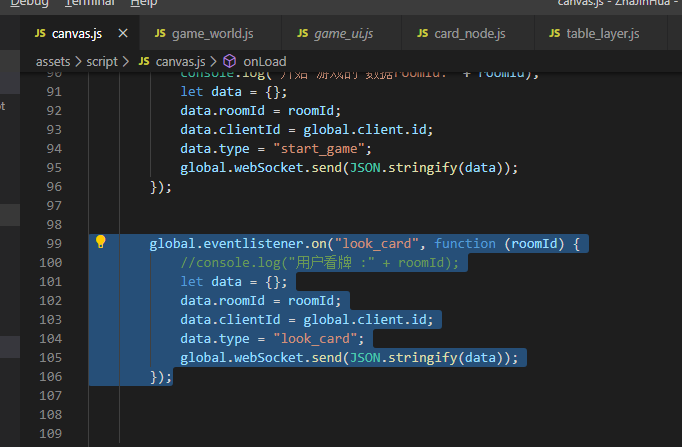The width and height of the screenshot is (682, 447).
Task: Expand the script breadcrumb segment
Action: coord(102,62)
